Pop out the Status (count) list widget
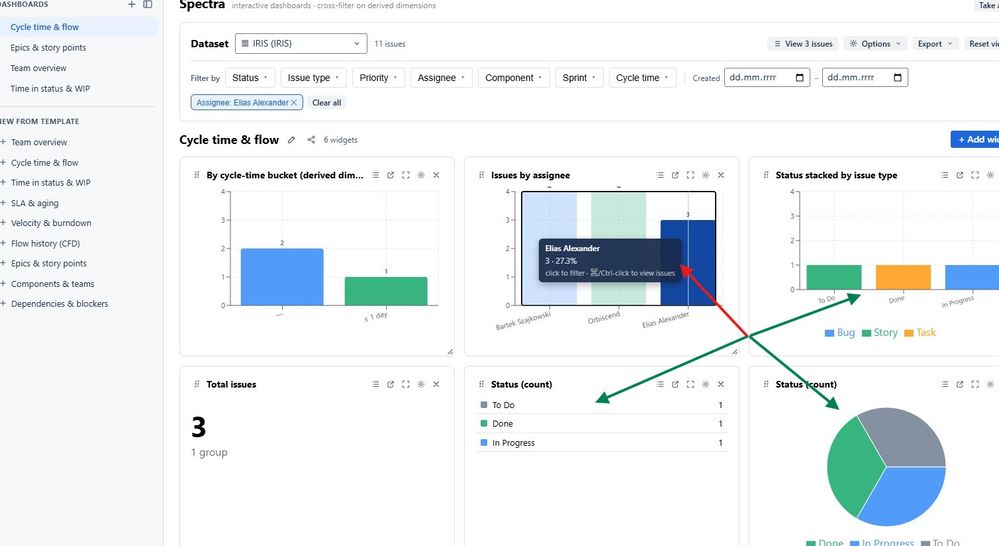Image resolution: width=999 pixels, height=546 pixels. pyautogui.click(x=675, y=384)
